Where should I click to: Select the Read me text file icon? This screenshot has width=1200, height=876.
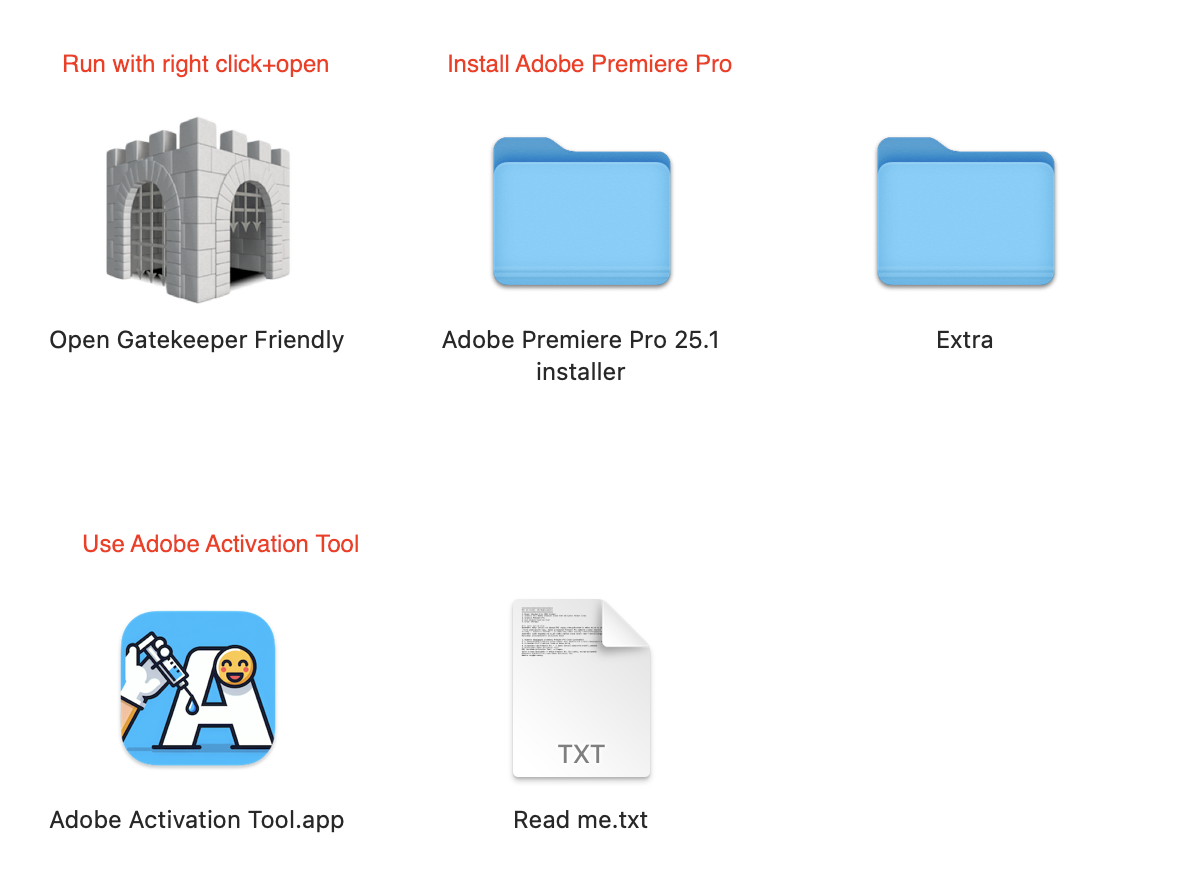point(581,688)
